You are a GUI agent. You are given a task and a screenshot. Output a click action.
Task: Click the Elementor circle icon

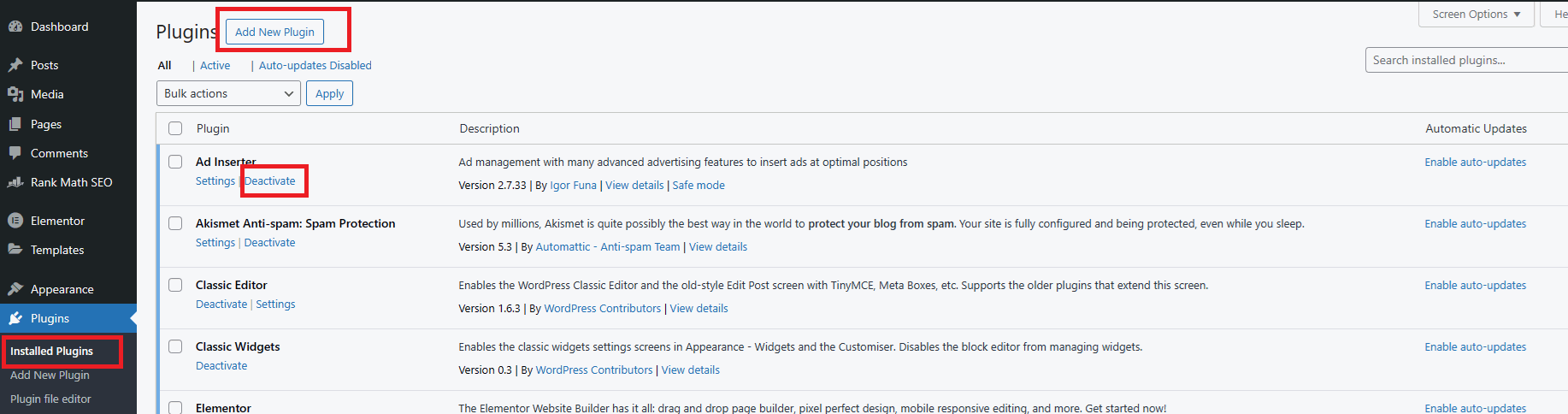tap(15, 221)
